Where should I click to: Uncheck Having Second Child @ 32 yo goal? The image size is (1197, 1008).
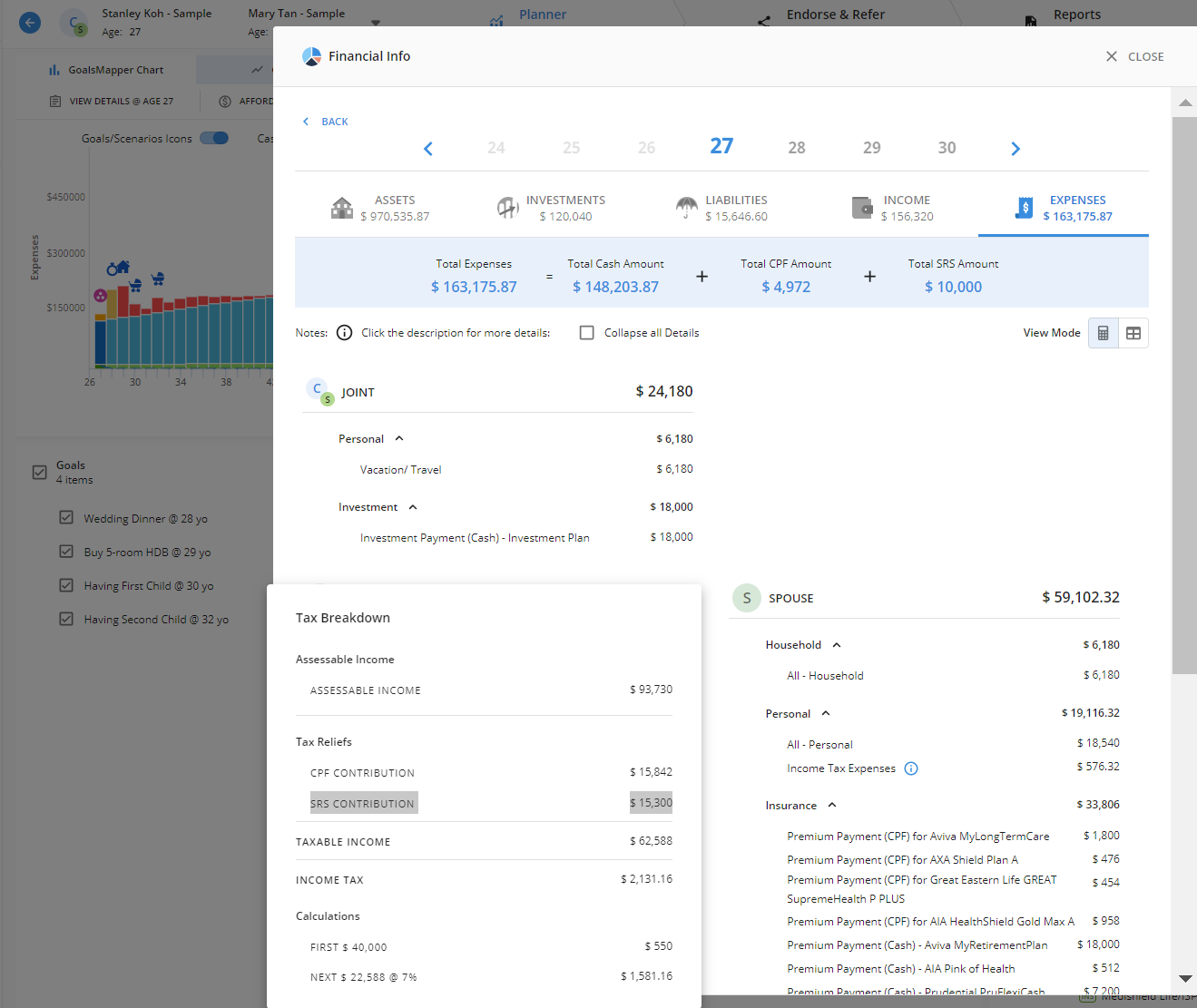tap(66, 619)
